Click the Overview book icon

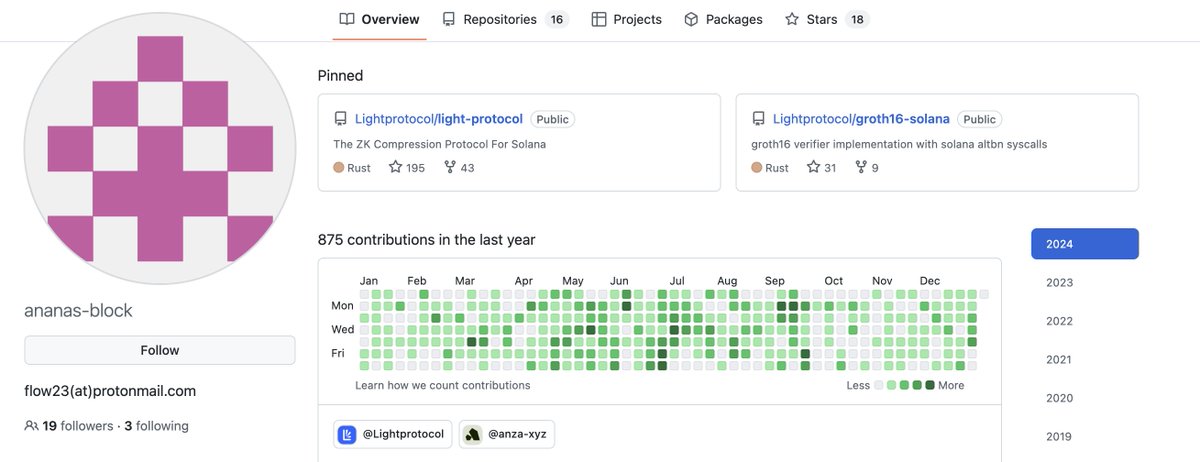click(x=347, y=19)
